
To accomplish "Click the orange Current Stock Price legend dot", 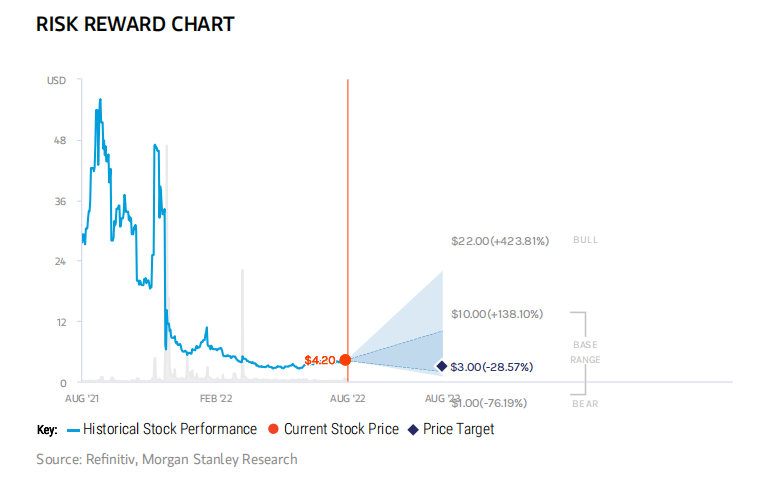I will point(273,430).
